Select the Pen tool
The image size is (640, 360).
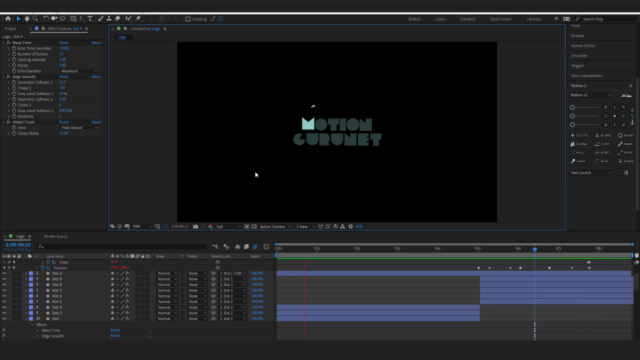(82, 19)
